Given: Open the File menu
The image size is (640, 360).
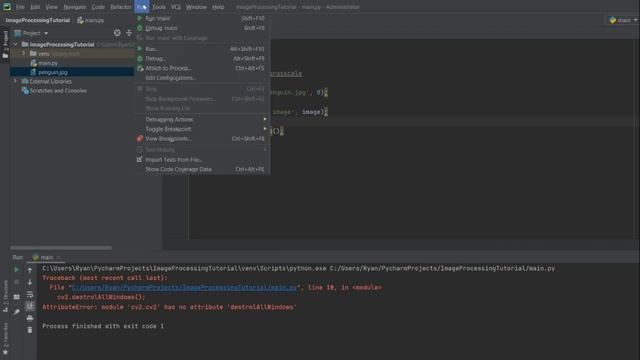Looking at the screenshot, I should [x=20, y=7].
